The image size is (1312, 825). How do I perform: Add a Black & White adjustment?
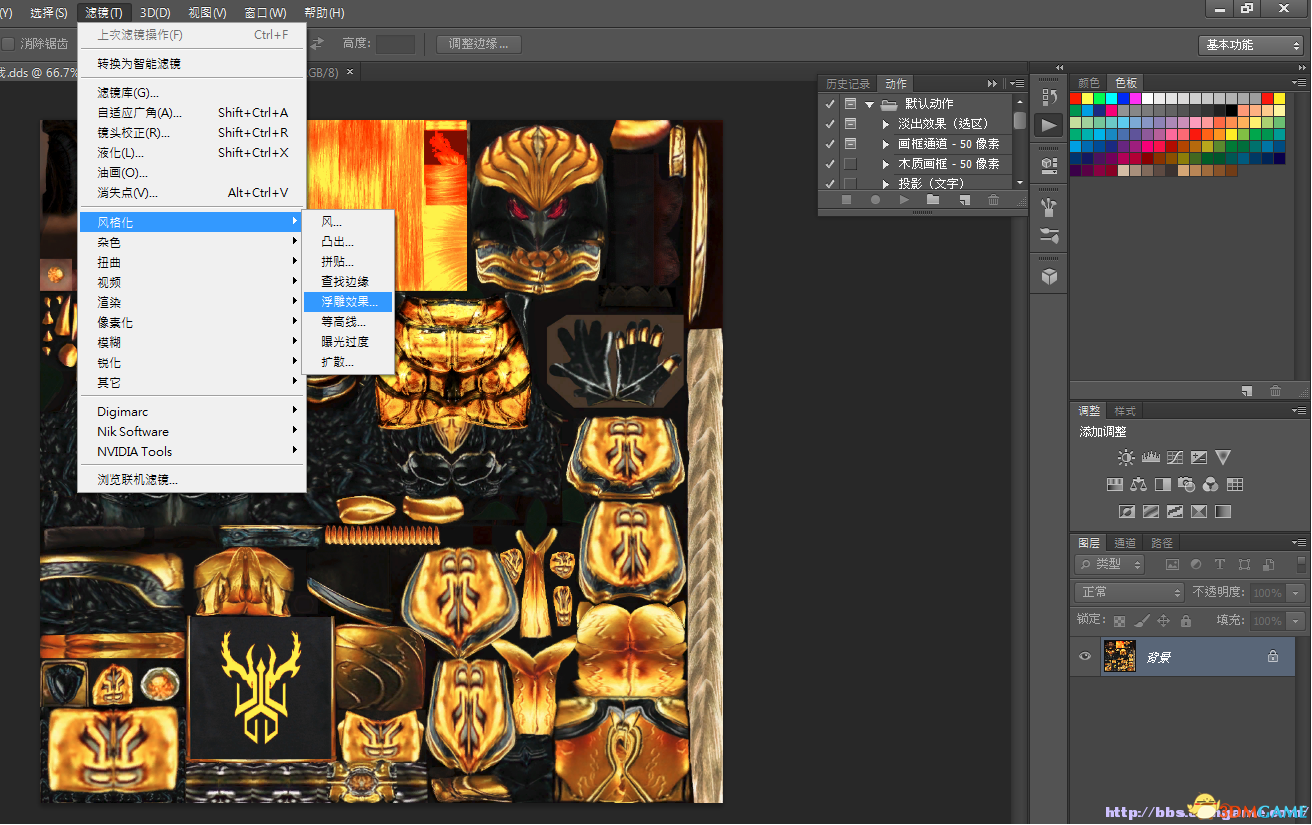coord(1163,485)
